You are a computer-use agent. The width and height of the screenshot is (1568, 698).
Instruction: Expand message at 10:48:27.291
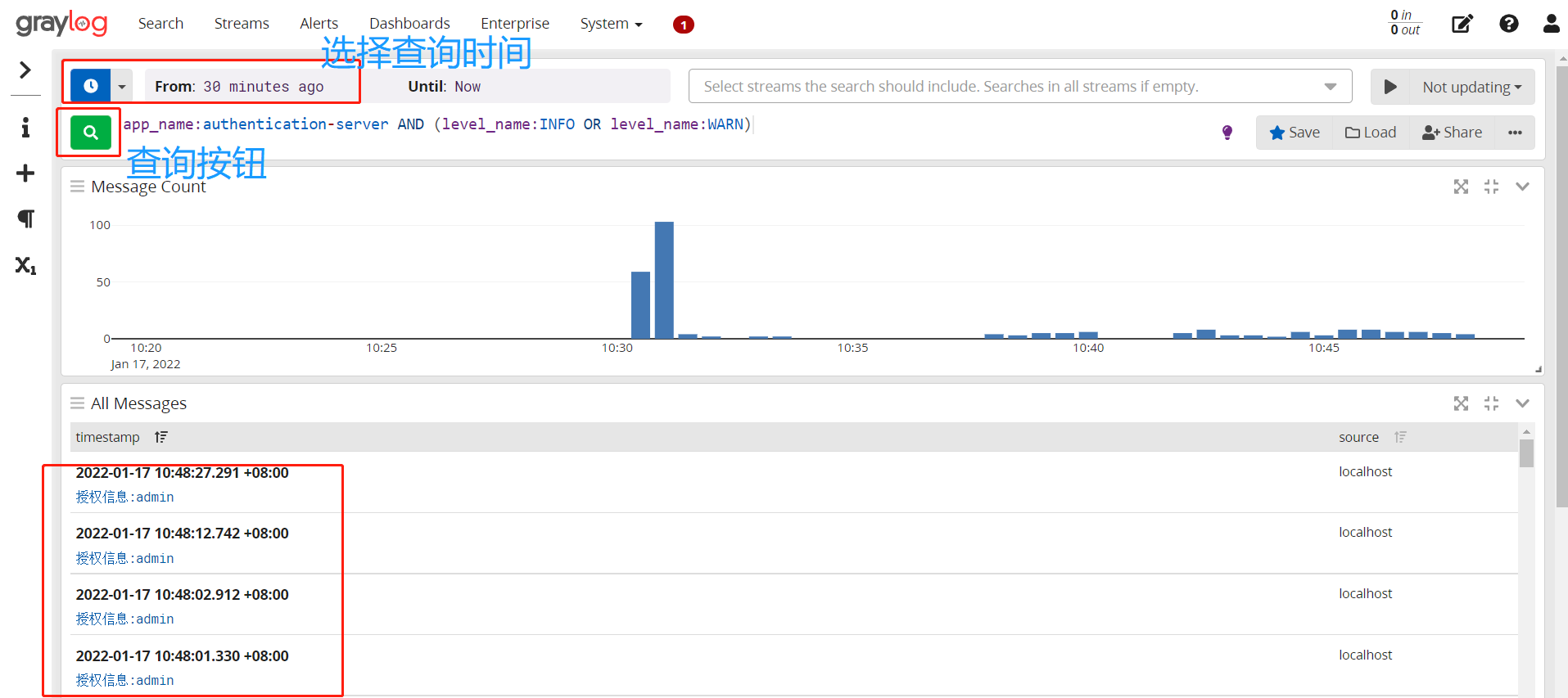pos(183,473)
